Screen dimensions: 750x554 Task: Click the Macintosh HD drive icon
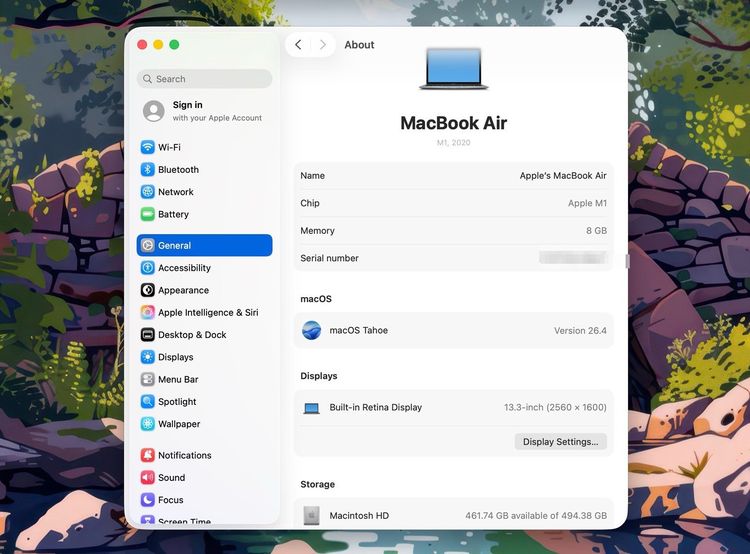tap(311, 515)
